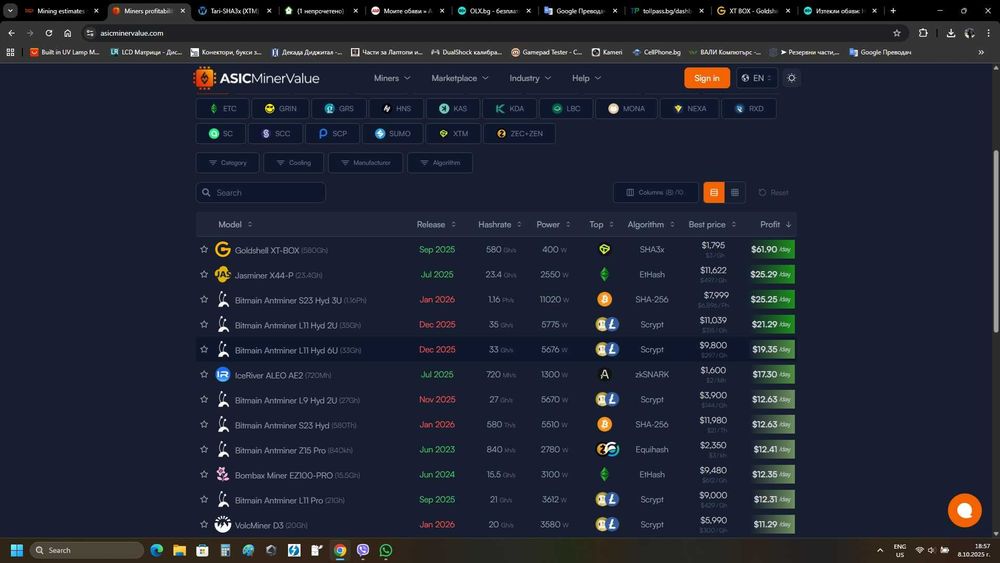Click the $61.90/day profit badge
The image size is (1000, 563).
click(771, 249)
